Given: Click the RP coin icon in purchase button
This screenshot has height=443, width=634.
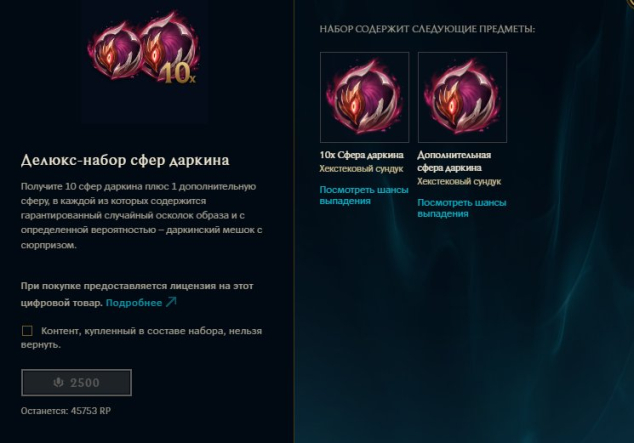Looking at the screenshot, I should tap(59, 382).
